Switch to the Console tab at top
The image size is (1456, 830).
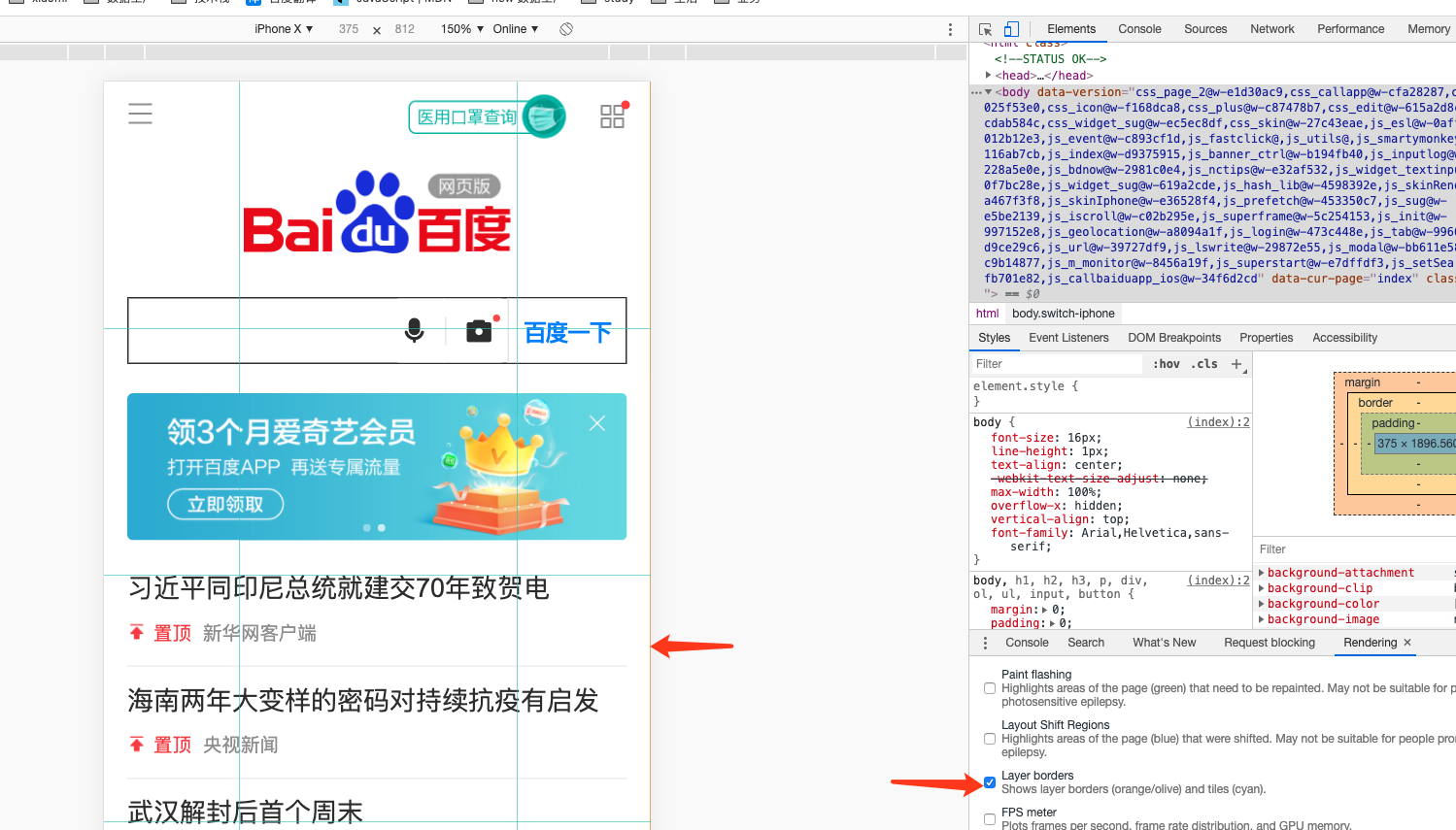pyautogui.click(x=1139, y=29)
